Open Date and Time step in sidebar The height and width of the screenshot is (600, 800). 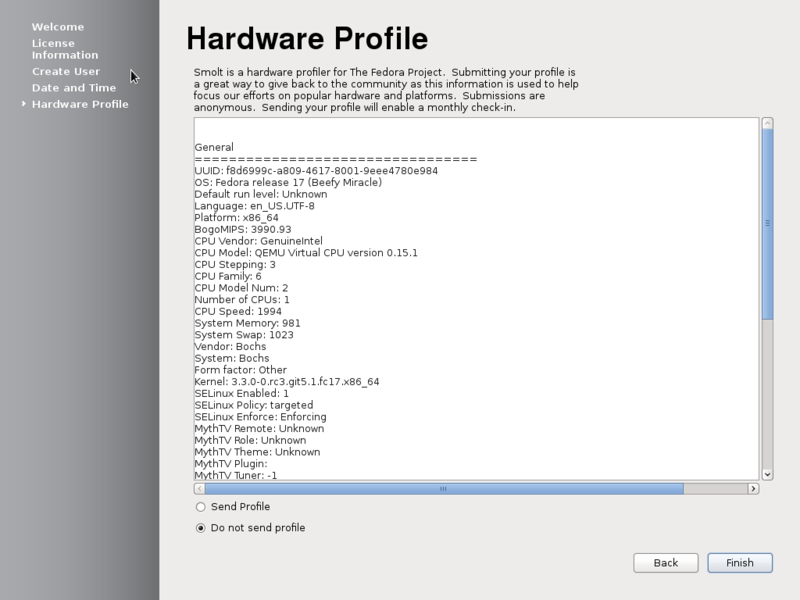pyautogui.click(x=74, y=88)
